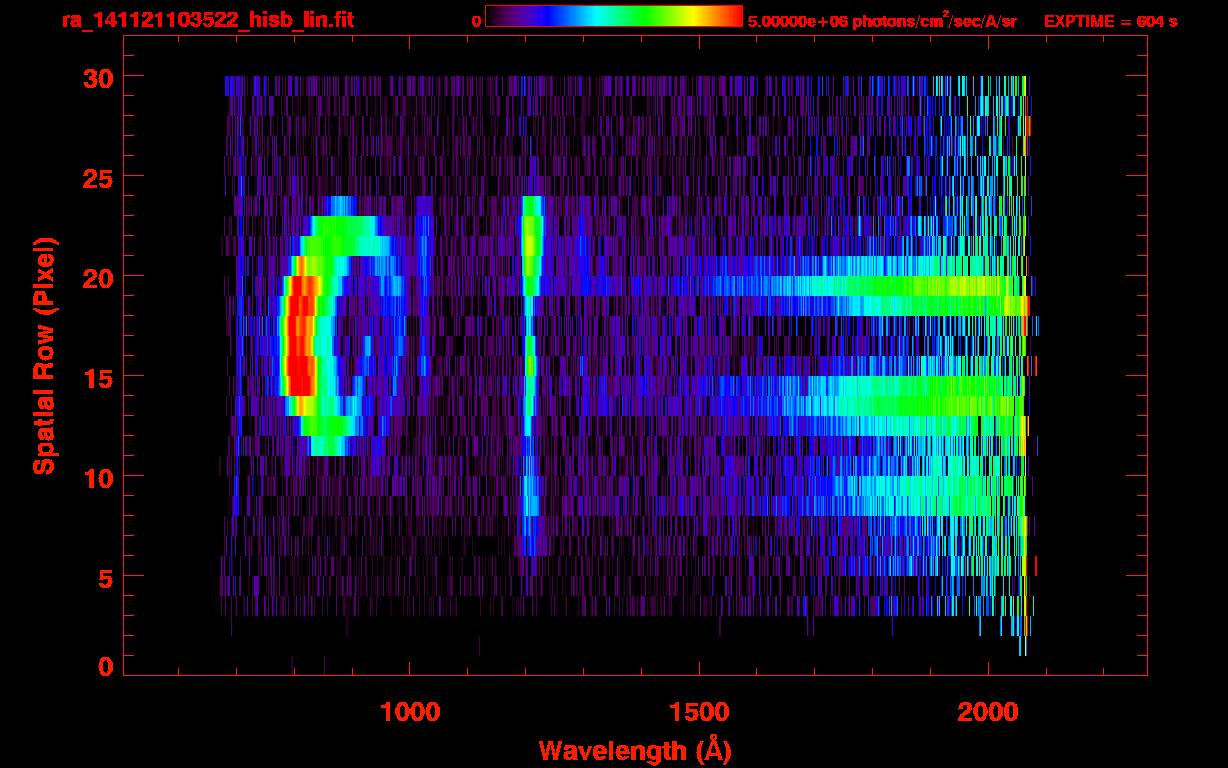Screen dimensions: 1228x768
Task: Click the y-axis tick label 25
Action: 98,177
